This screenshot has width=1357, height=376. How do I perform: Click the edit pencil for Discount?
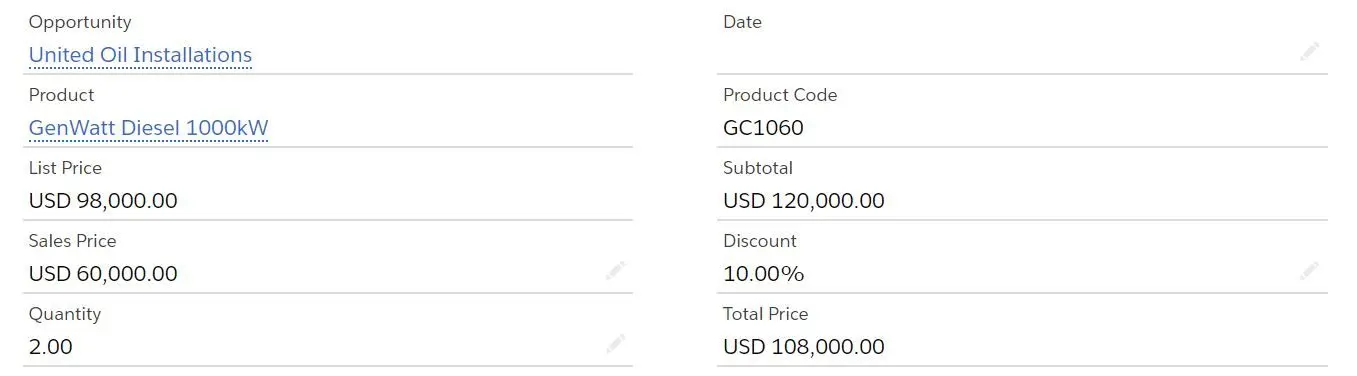[1309, 271]
